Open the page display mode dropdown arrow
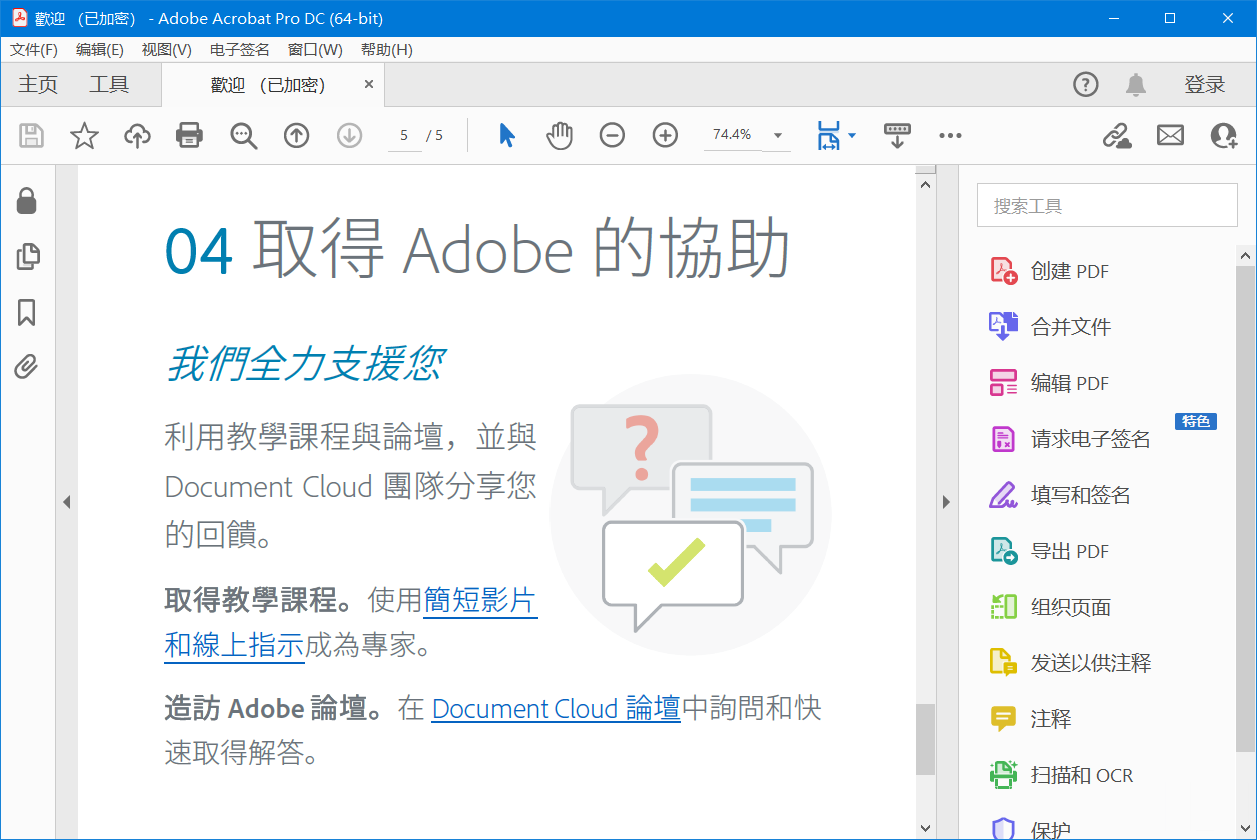The height and width of the screenshot is (840, 1257). (851, 134)
